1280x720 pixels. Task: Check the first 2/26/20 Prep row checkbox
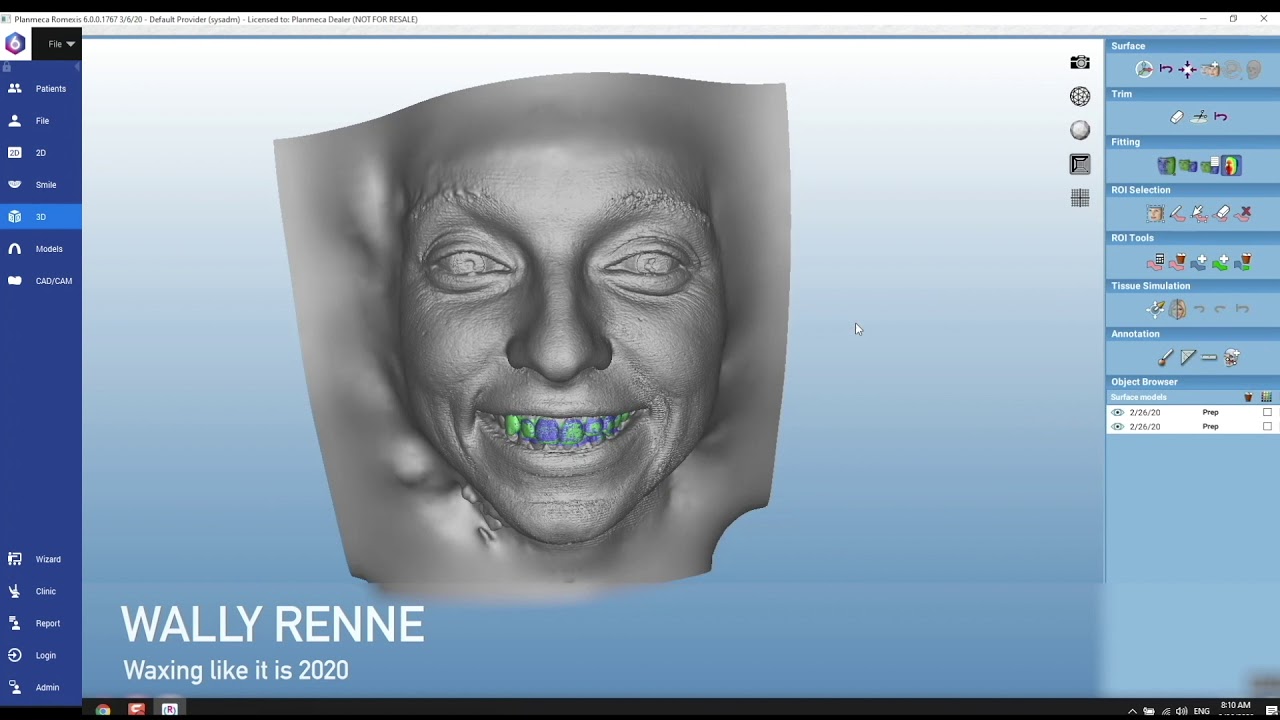pyautogui.click(x=1267, y=412)
